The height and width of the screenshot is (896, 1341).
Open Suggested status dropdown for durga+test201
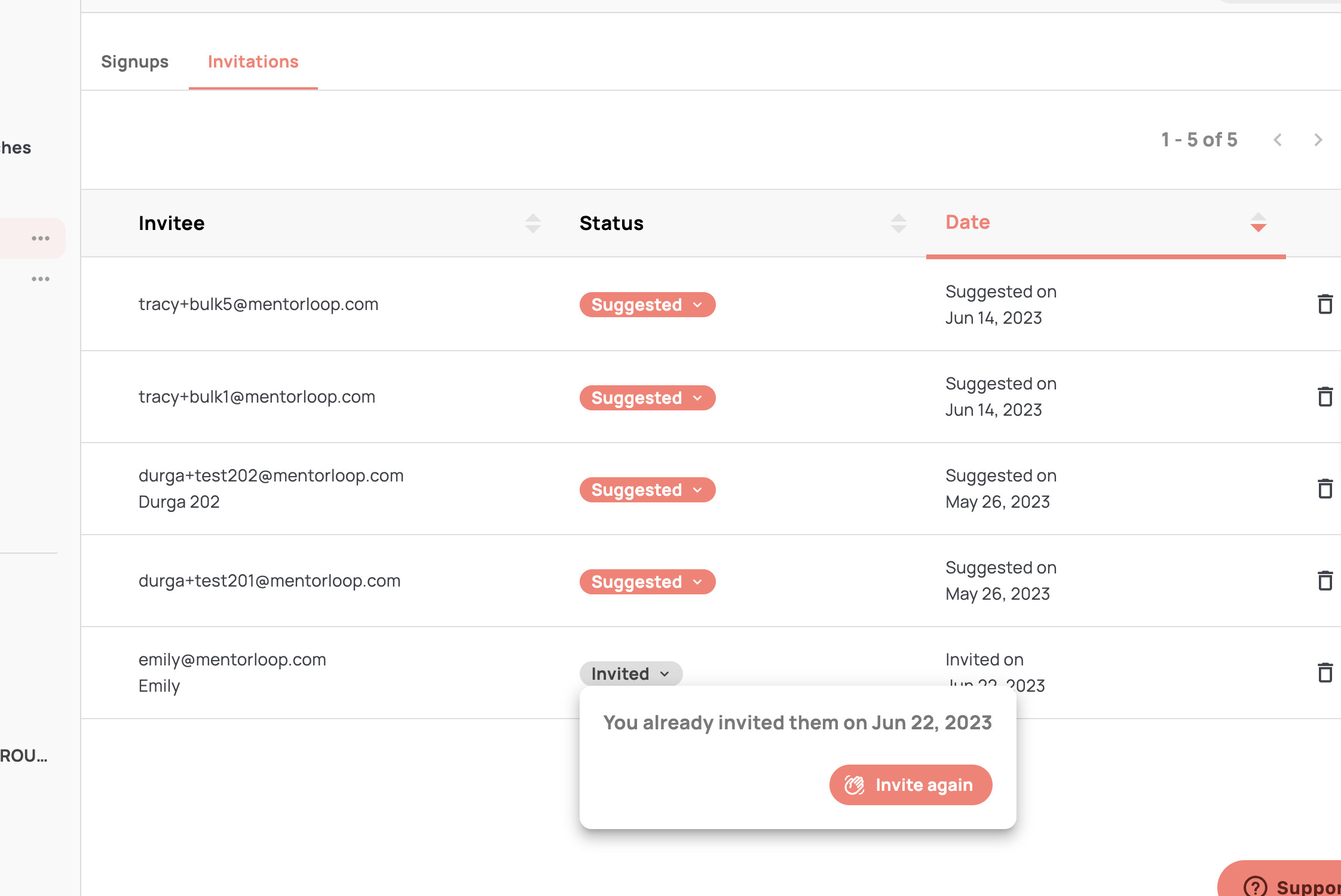coord(647,582)
